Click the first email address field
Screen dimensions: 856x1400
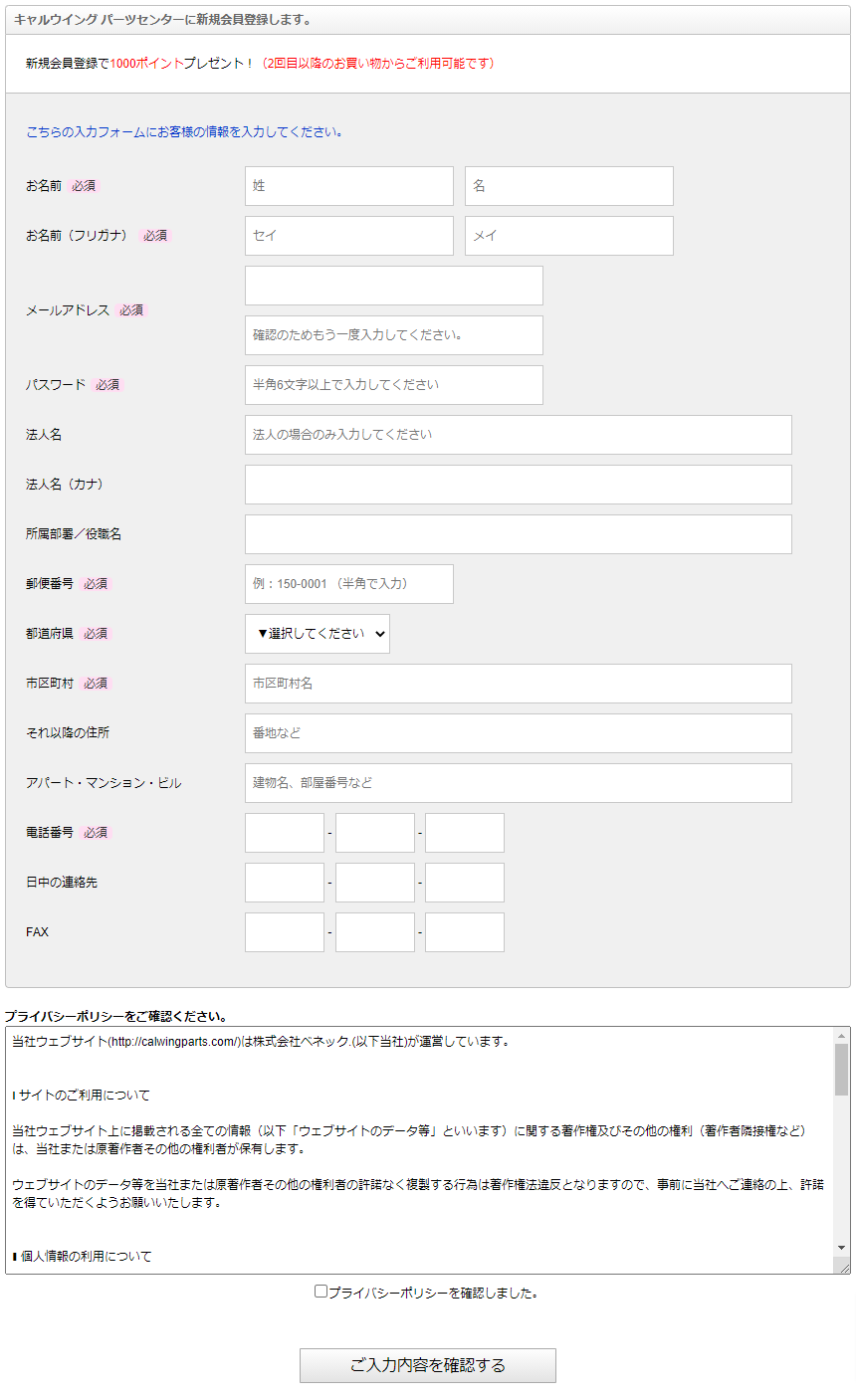(x=394, y=286)
